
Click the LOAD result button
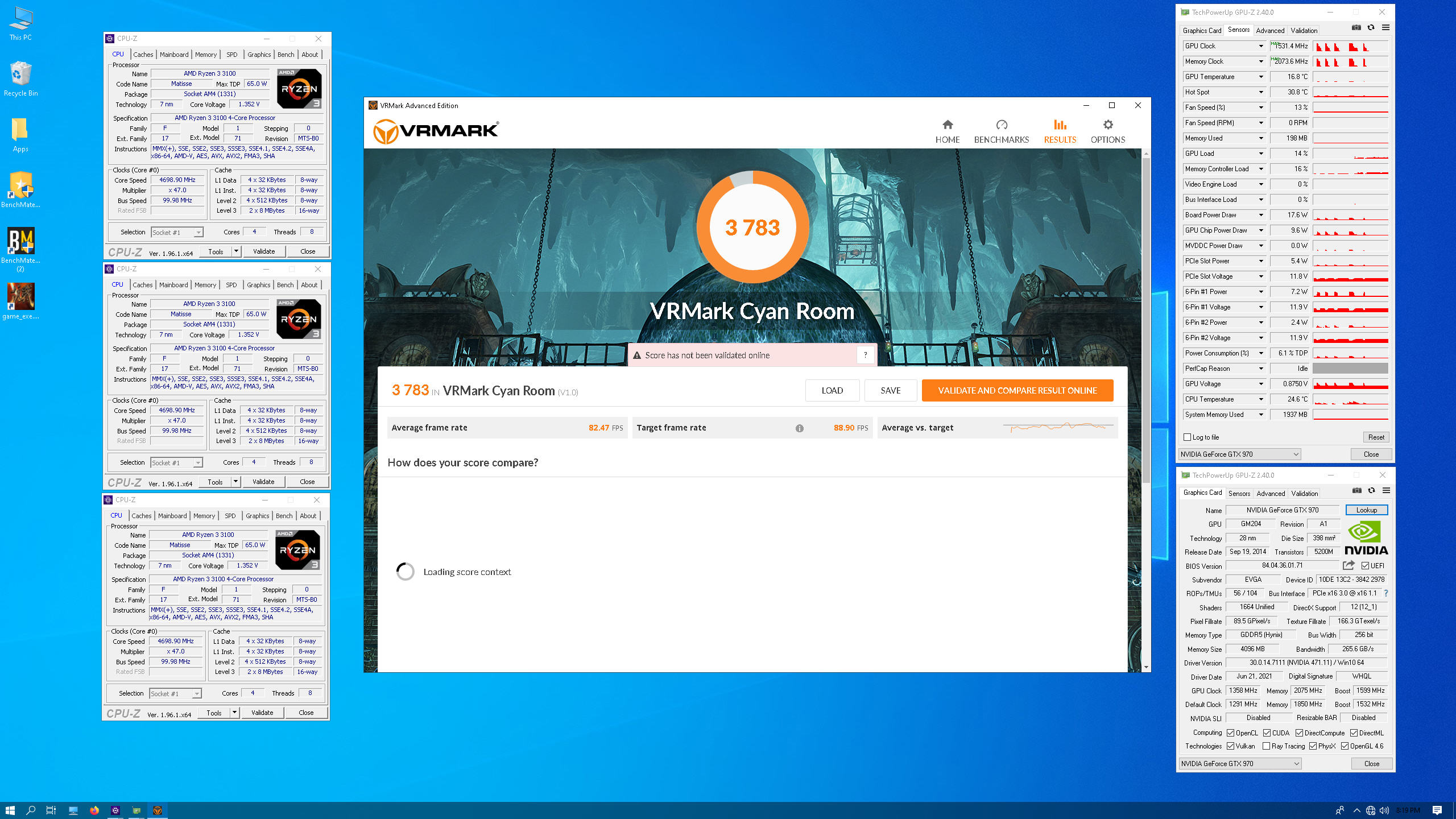pyautogui.click(x=832, y=391)
